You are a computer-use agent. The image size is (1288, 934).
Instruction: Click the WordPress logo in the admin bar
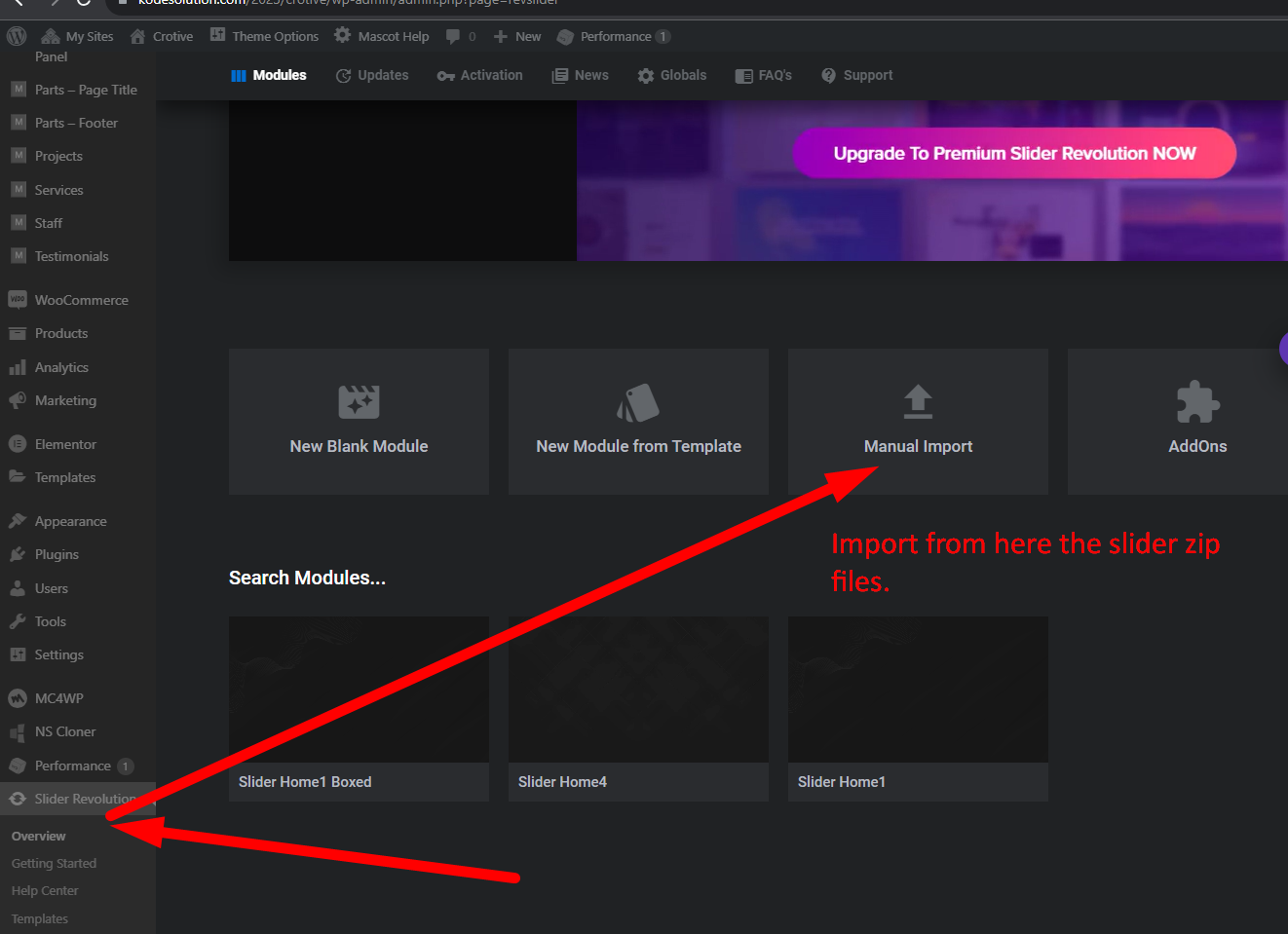pos(17,36)
